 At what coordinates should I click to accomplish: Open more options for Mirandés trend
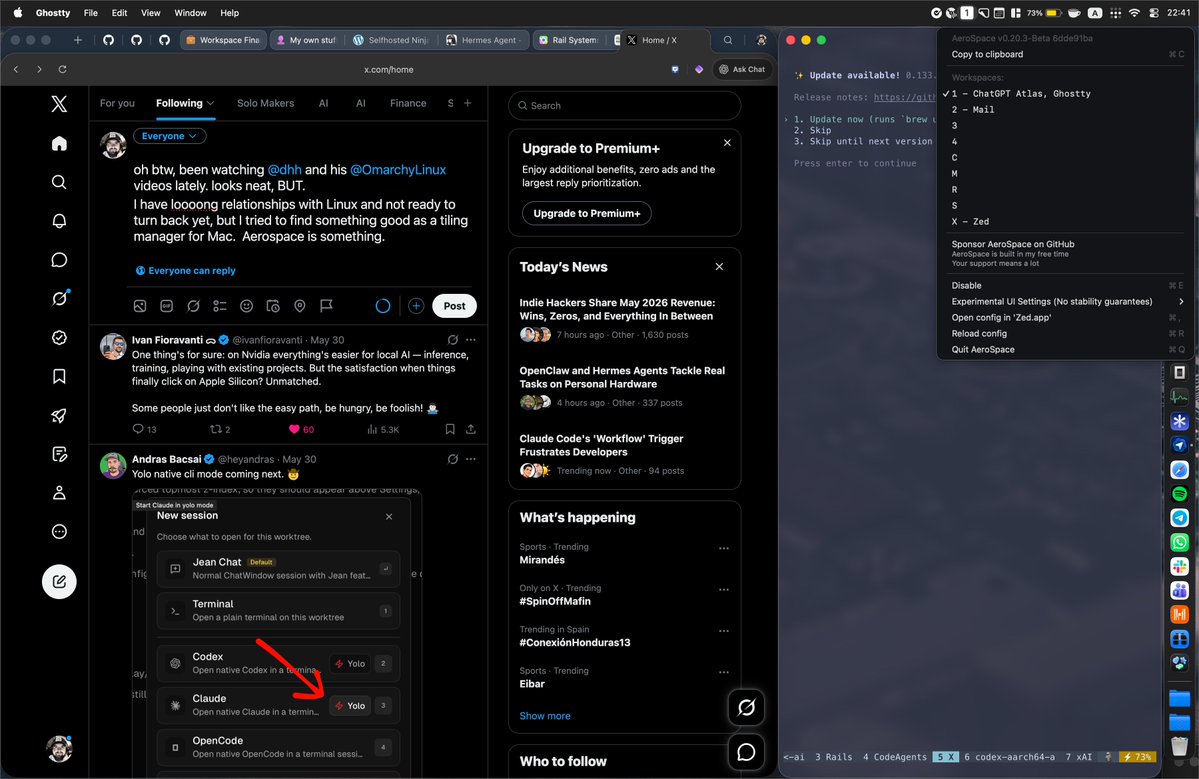tap(723, 548)
